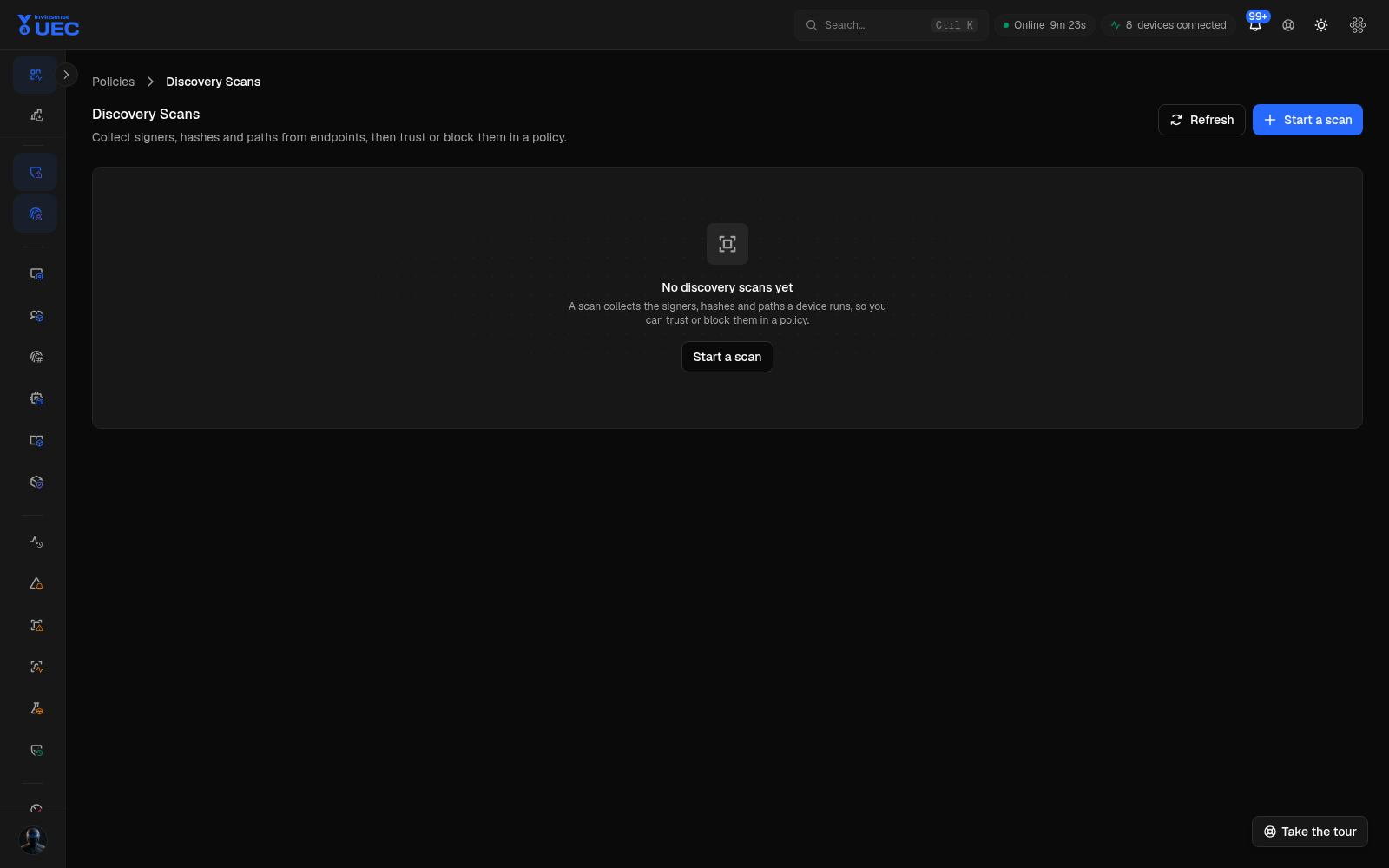Screen dimensions: 1389x868
Task: Click the Online status indicator
Action: pos(1044,25)
